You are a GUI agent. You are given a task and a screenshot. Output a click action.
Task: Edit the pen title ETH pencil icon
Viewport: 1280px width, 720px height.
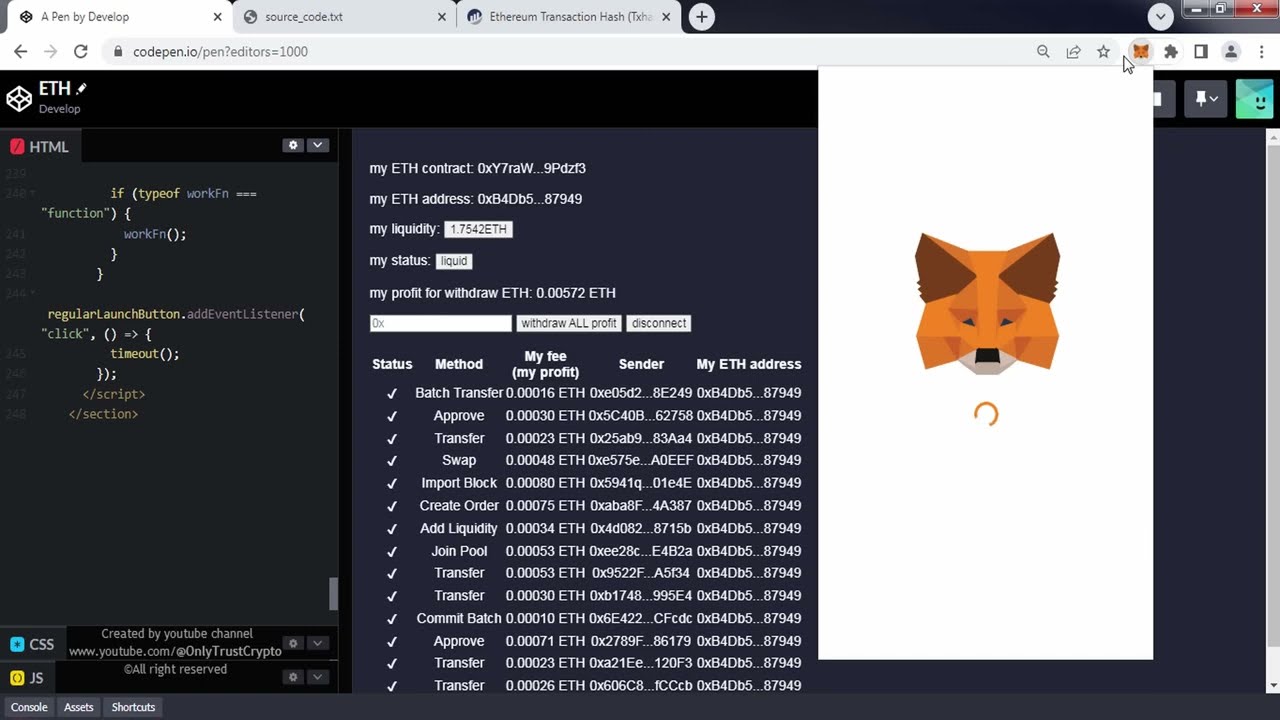tap(82, 89)
